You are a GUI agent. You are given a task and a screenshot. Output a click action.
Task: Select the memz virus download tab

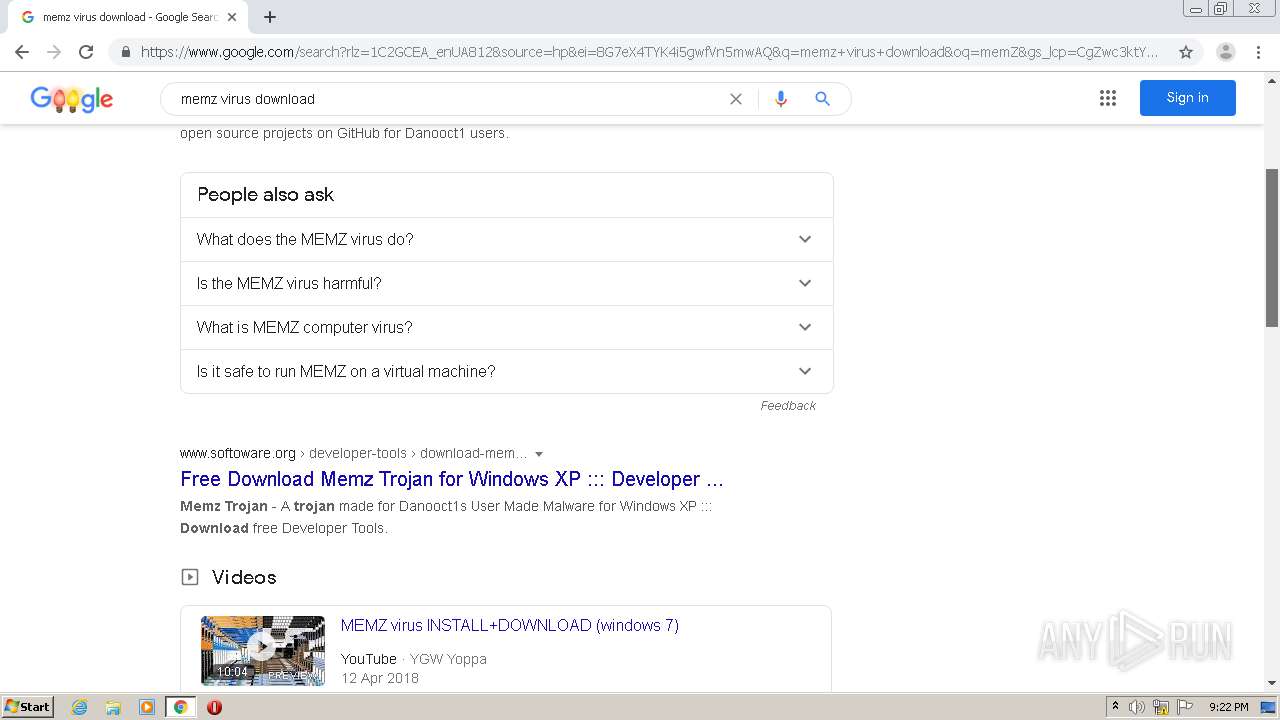click(x=126, y=17)
